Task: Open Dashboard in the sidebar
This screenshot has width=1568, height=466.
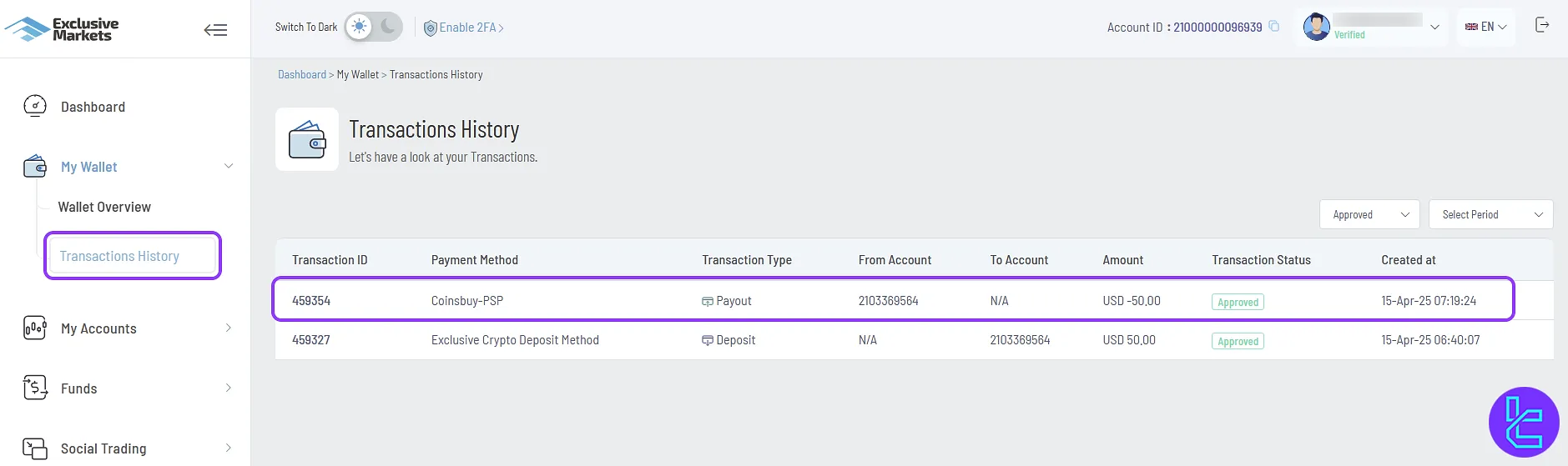Action: 93,107
